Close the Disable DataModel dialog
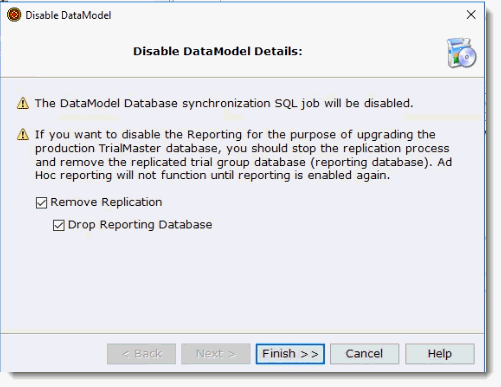The height and width of the screenshot is (387, 501). tap(471, 15)
